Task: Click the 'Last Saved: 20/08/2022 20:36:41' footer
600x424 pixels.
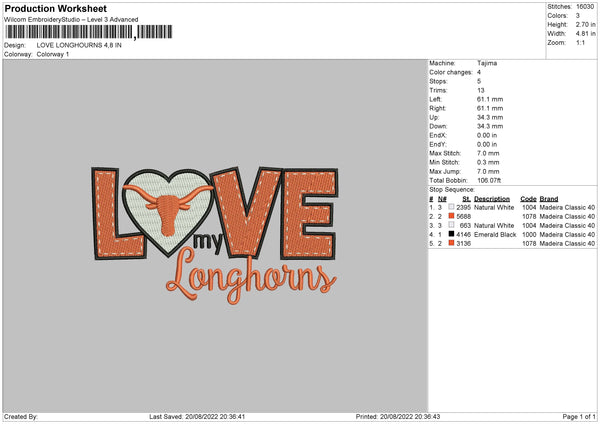Action: (x=197, y=416)
